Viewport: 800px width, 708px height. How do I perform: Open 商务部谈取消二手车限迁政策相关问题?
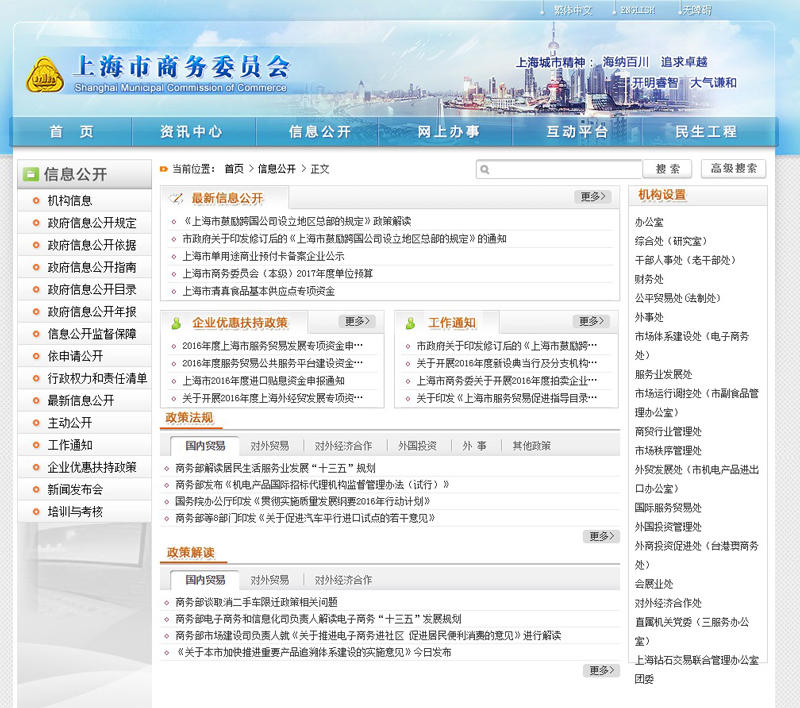point(256,602)
